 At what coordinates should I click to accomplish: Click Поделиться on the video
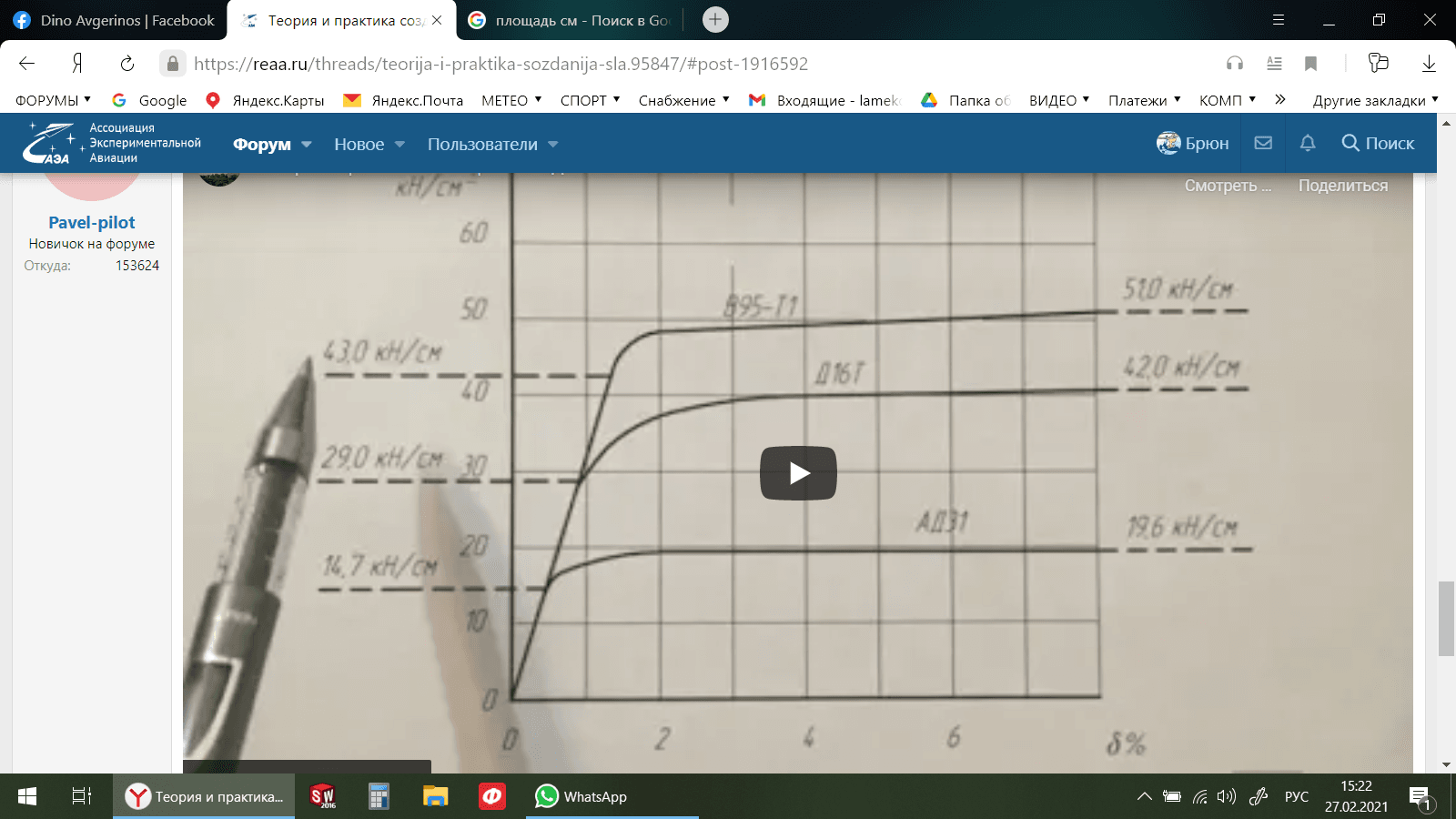coord(1343,186)
